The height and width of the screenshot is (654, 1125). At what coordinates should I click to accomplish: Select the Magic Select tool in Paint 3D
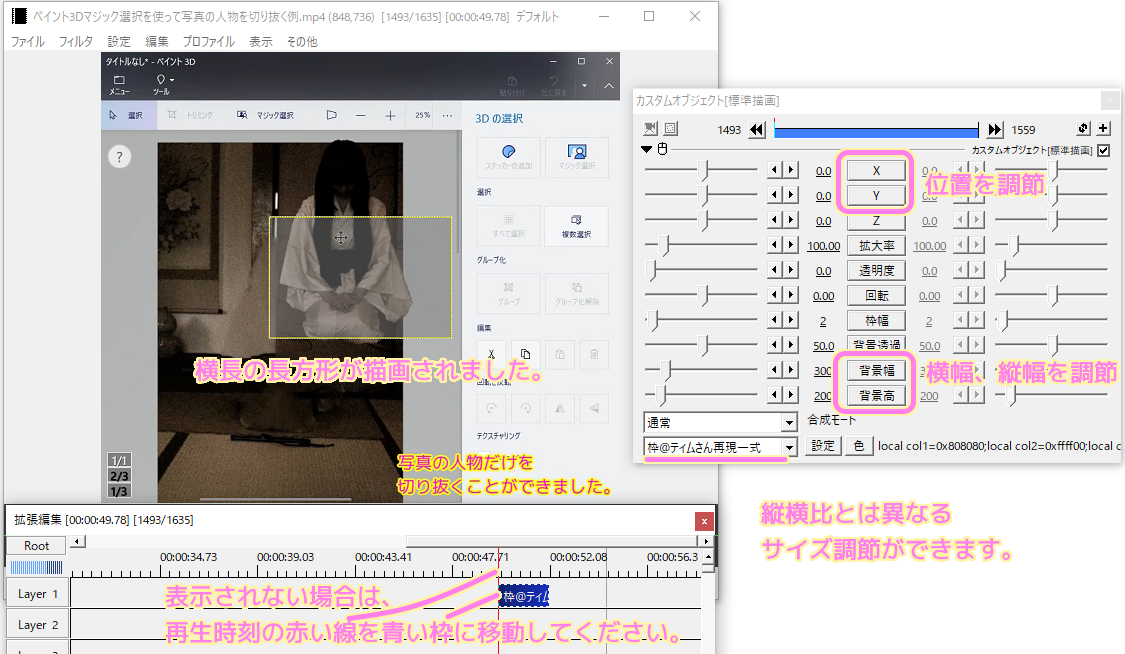265,115
